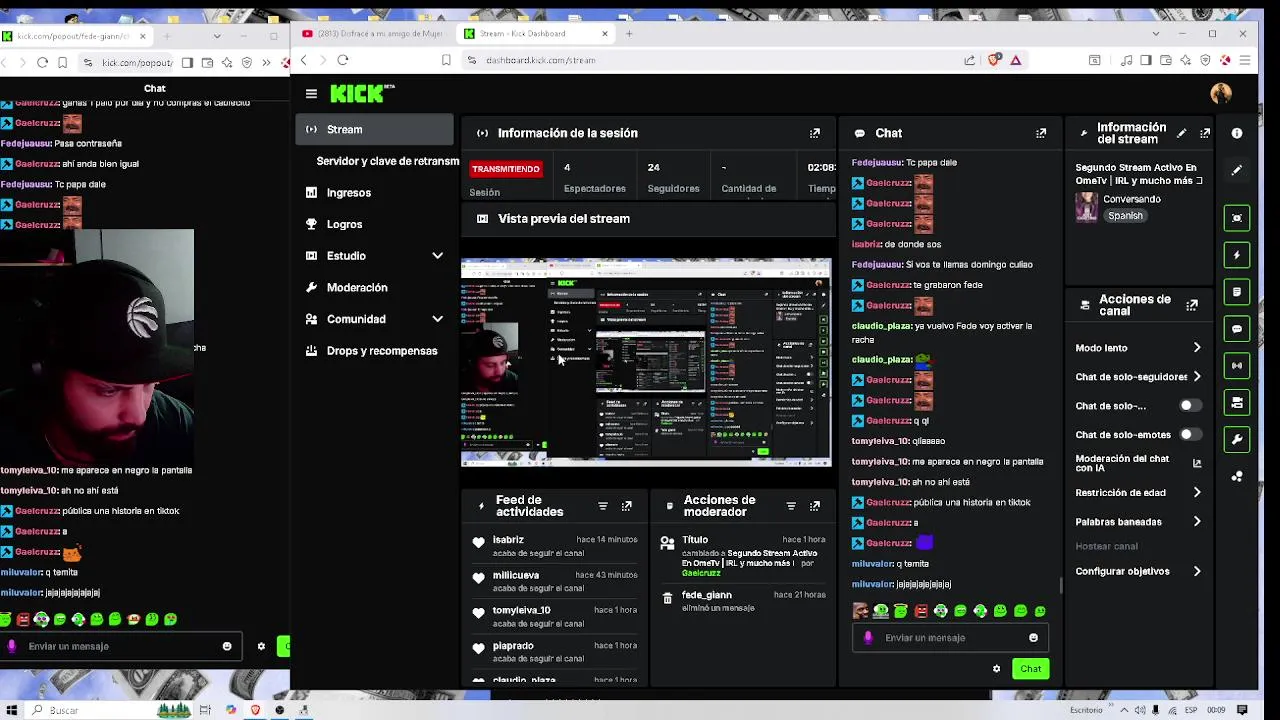Image resolution: width=1280 pixels, height=720 pixels.
Task: Click the message input in popout chat window
Action: tap(118, 646)
